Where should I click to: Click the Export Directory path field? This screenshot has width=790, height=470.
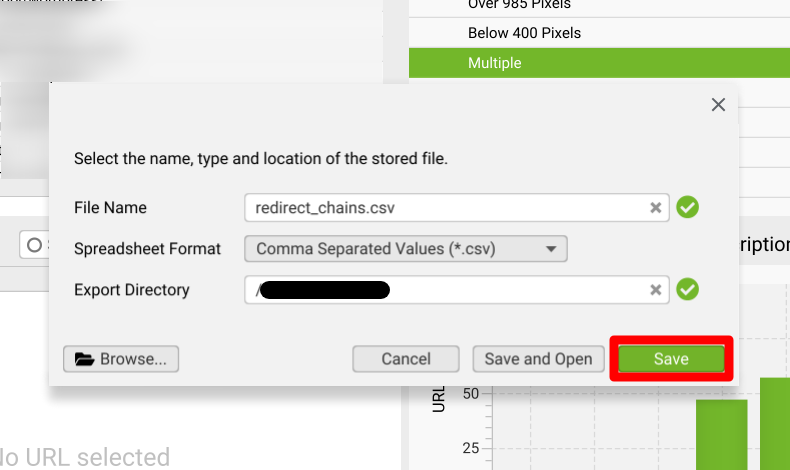pos(445,290)
